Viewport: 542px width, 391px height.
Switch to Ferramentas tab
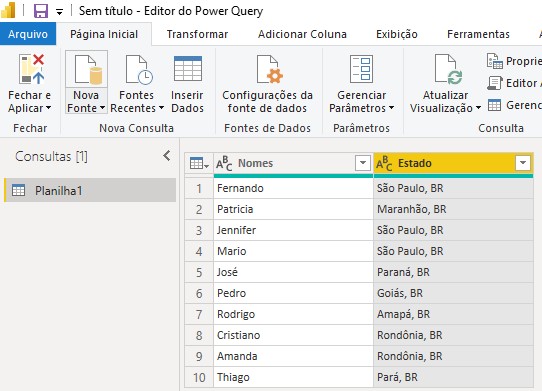tap(478, 34)
